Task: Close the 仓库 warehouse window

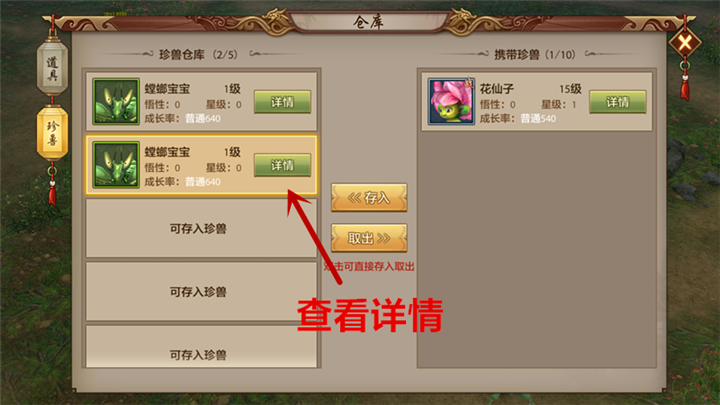Action: click(x=685, y=44)
